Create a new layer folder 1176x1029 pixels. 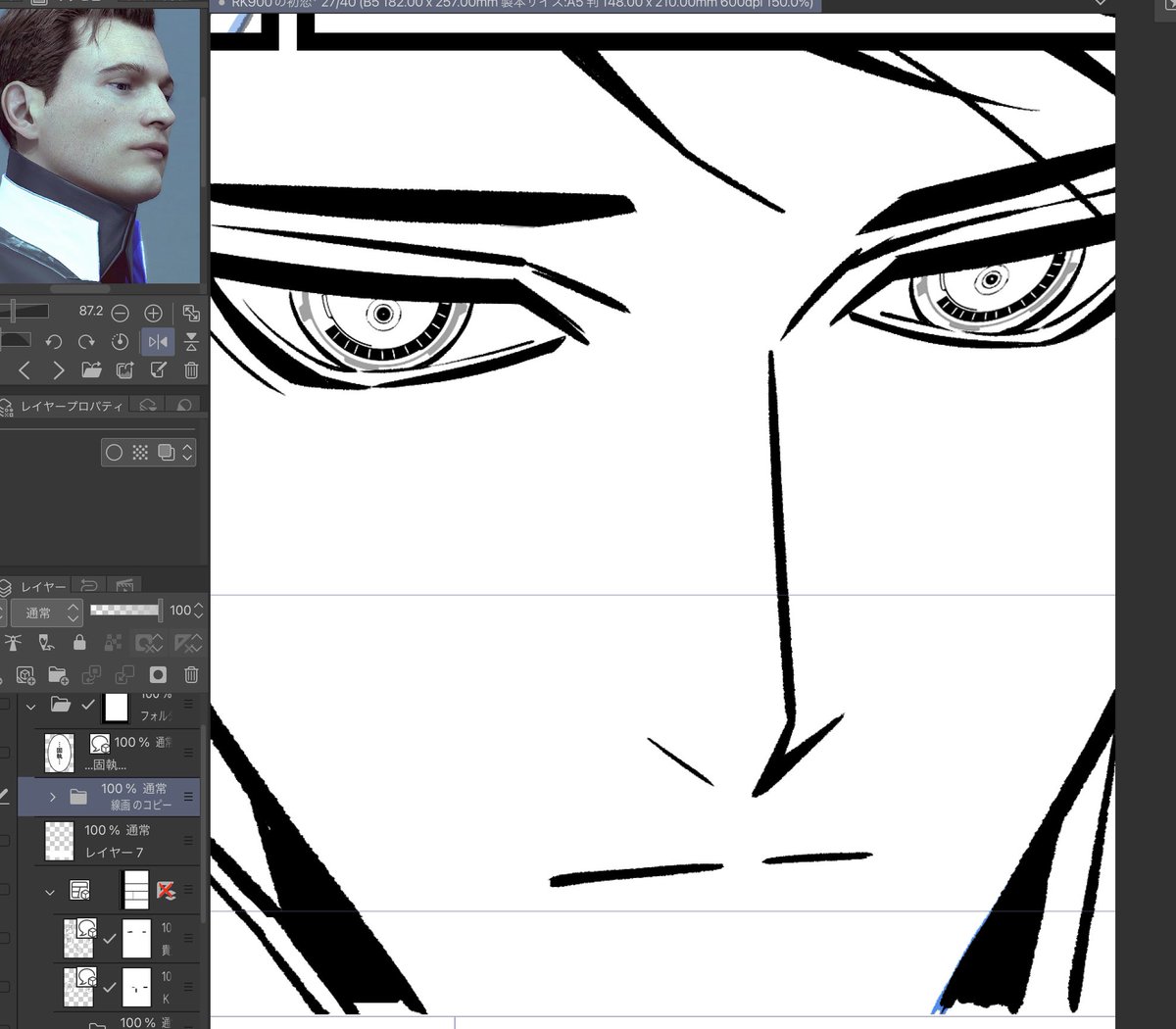[x=58, y=674]
